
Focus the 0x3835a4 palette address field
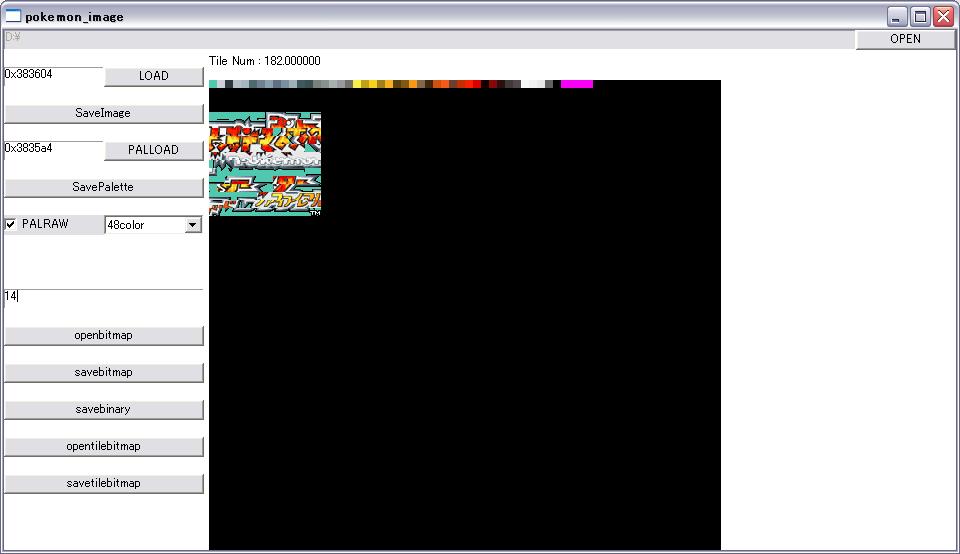coord(53,150)
